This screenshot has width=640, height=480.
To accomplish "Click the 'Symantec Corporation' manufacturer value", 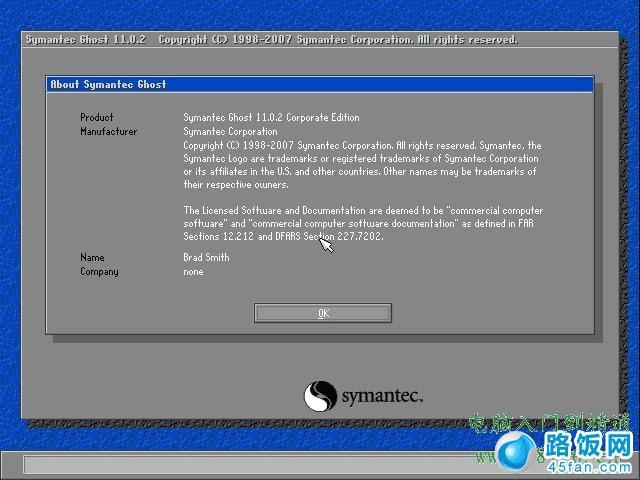I will (230, 131).
